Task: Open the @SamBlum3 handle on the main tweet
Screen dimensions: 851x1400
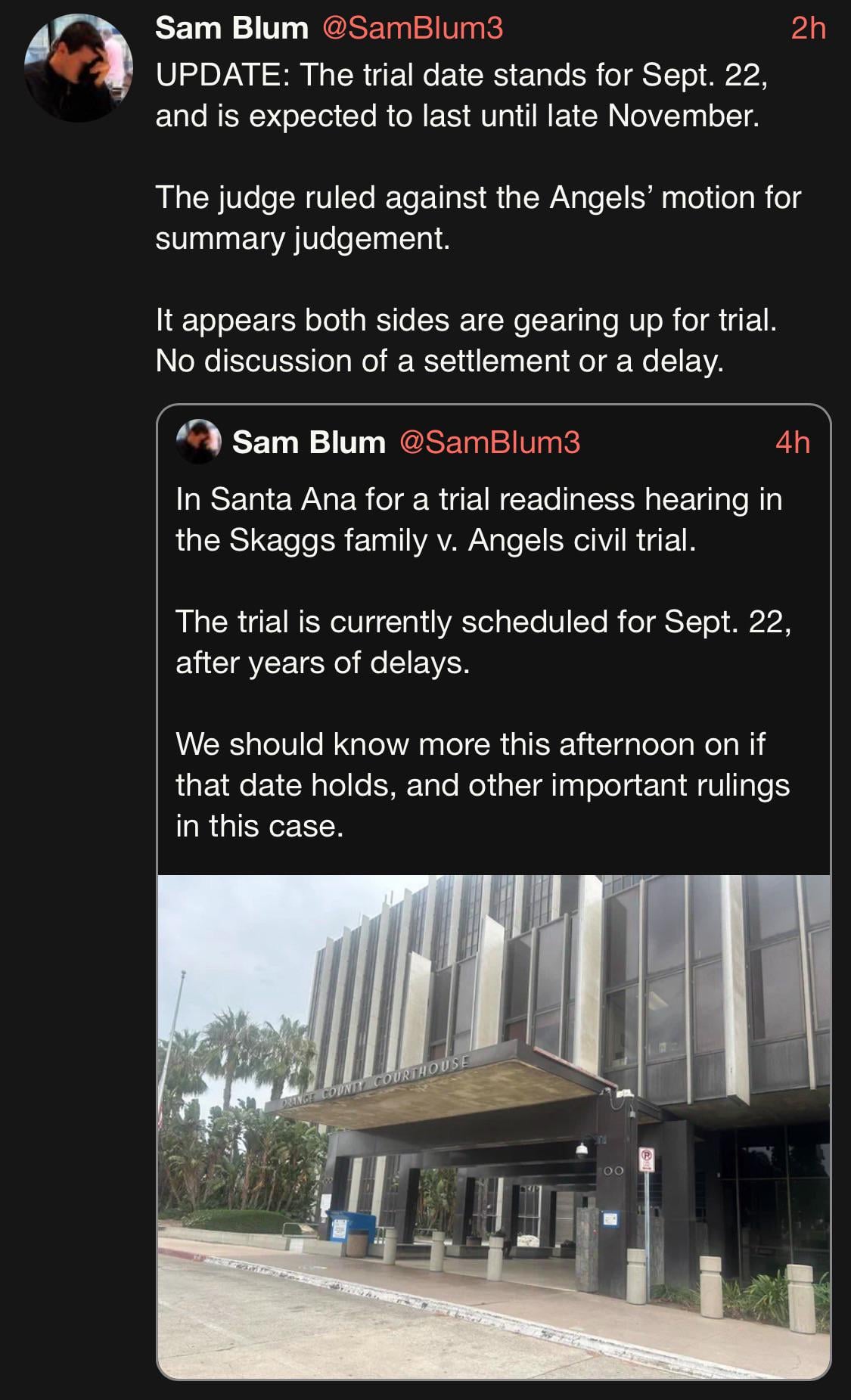Action: coord(412,28)
